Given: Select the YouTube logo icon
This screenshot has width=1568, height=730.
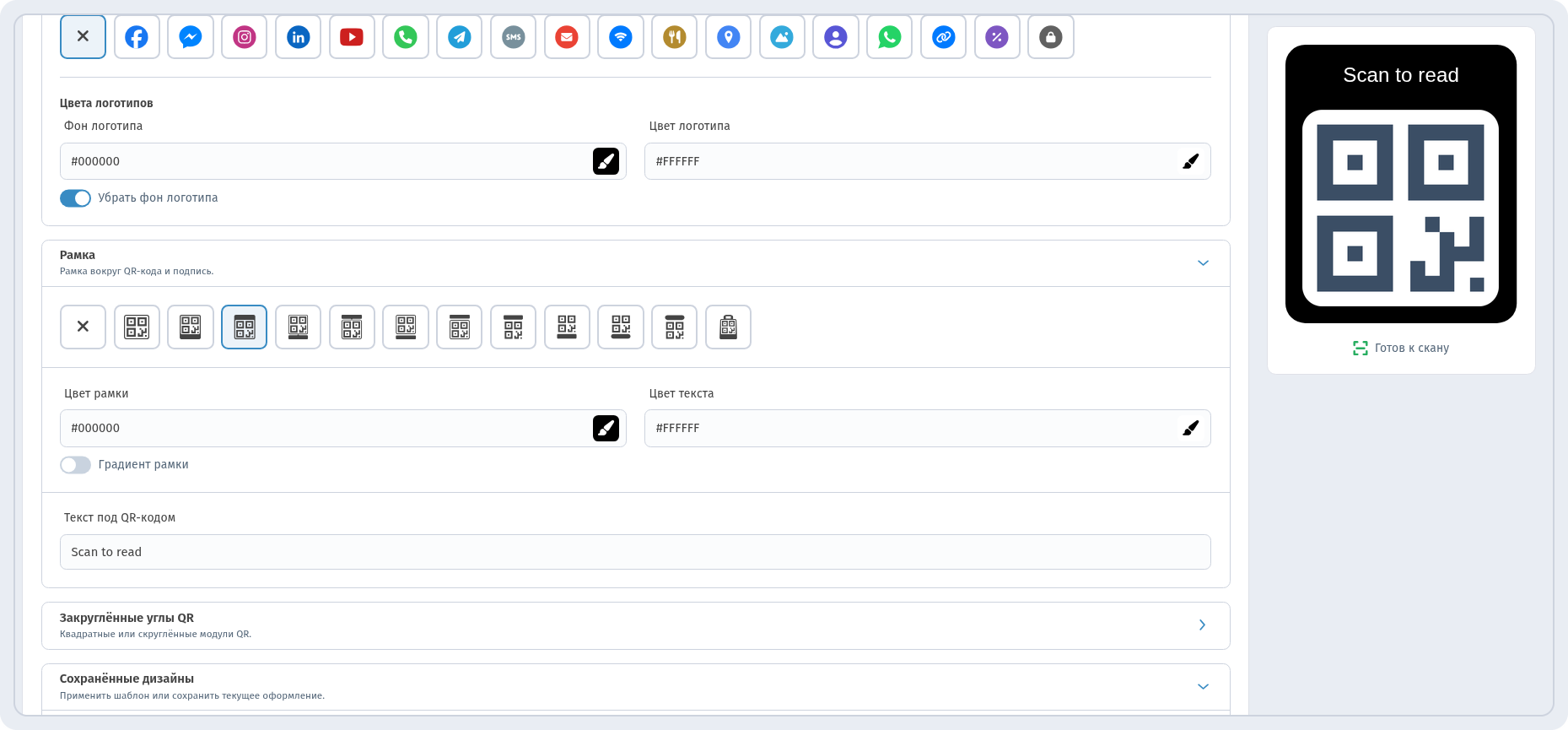Looking at the screenshot, I should [x=352, y=37].
